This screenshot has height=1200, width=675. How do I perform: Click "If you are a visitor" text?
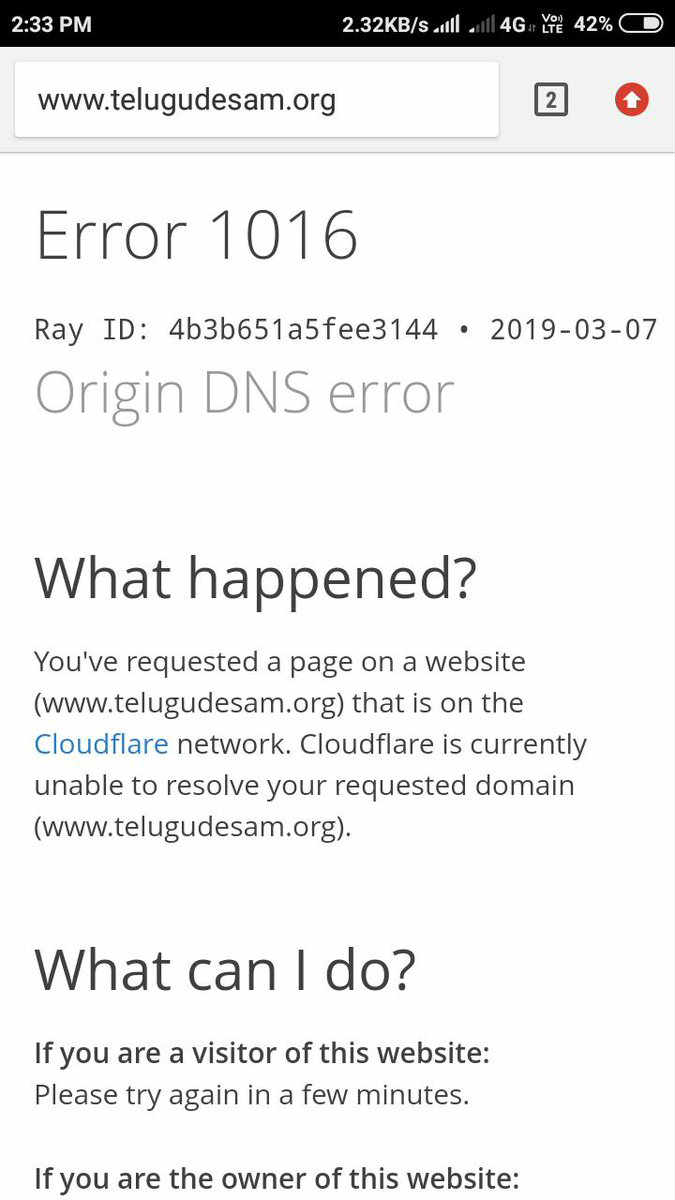tap(261, 1053)
